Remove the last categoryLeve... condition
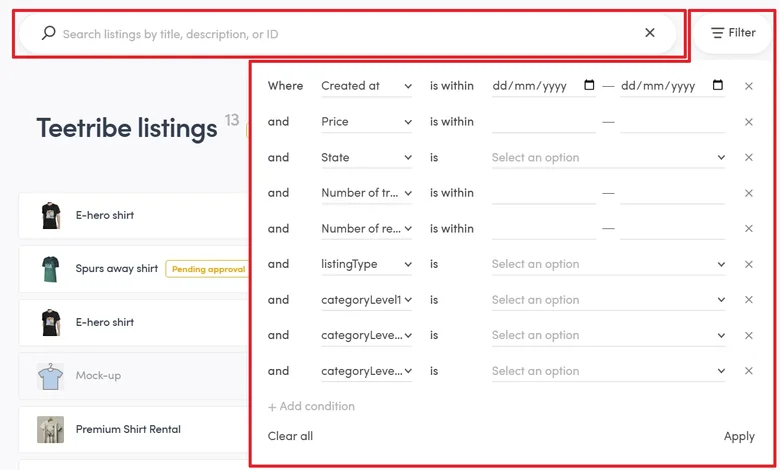The image size is (780, 470). (x=749, y=371)
